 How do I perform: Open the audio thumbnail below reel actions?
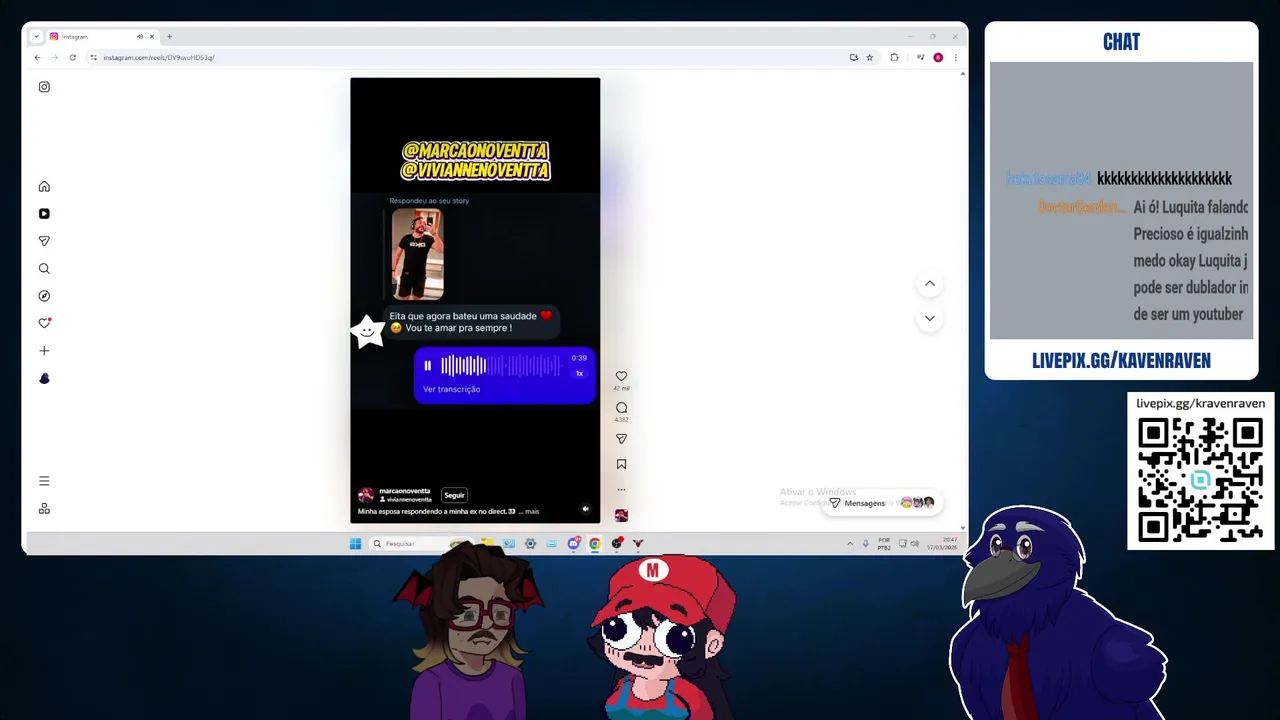click(621, 515)
